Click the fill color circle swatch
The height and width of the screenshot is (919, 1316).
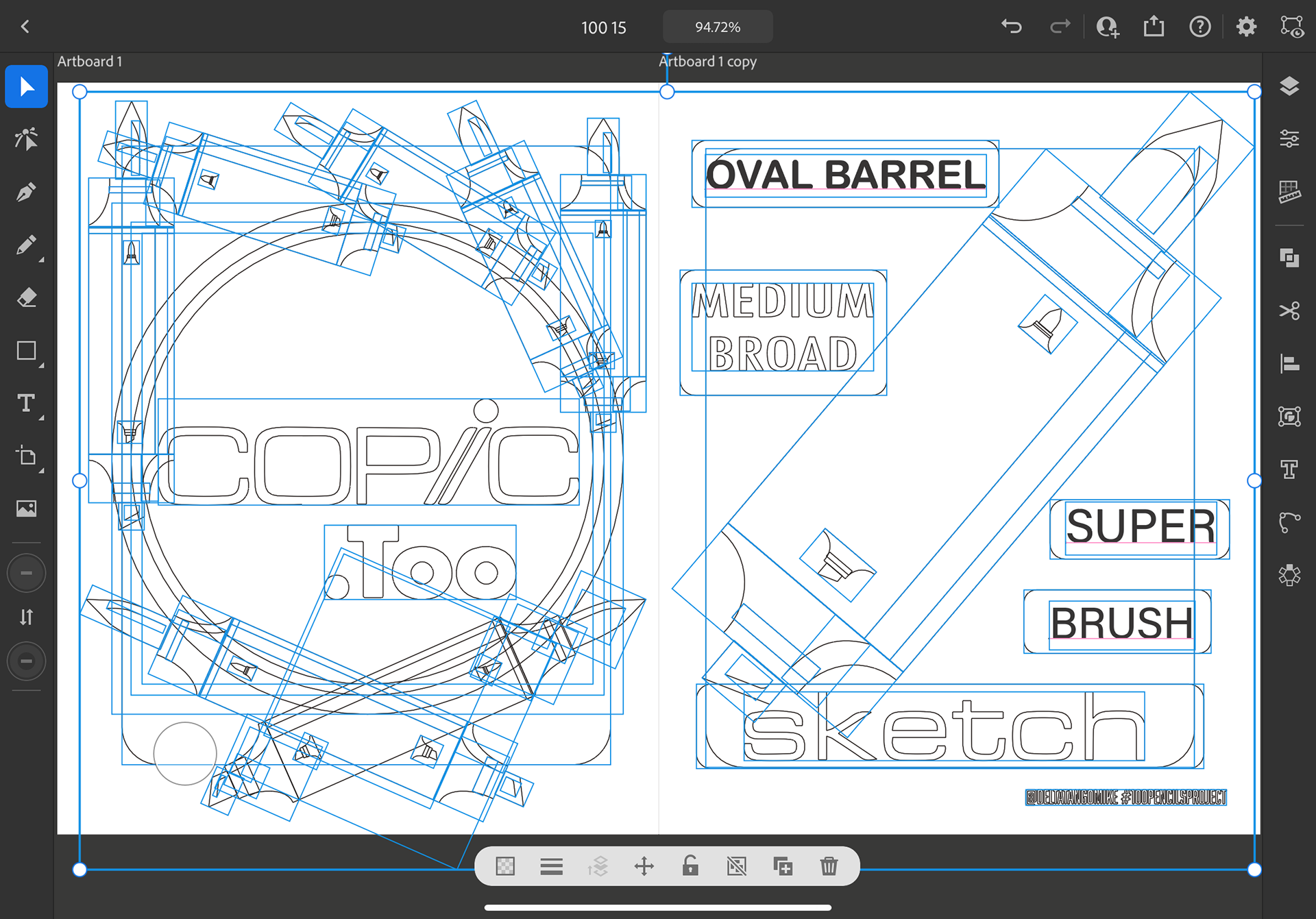tap(26, 573)
